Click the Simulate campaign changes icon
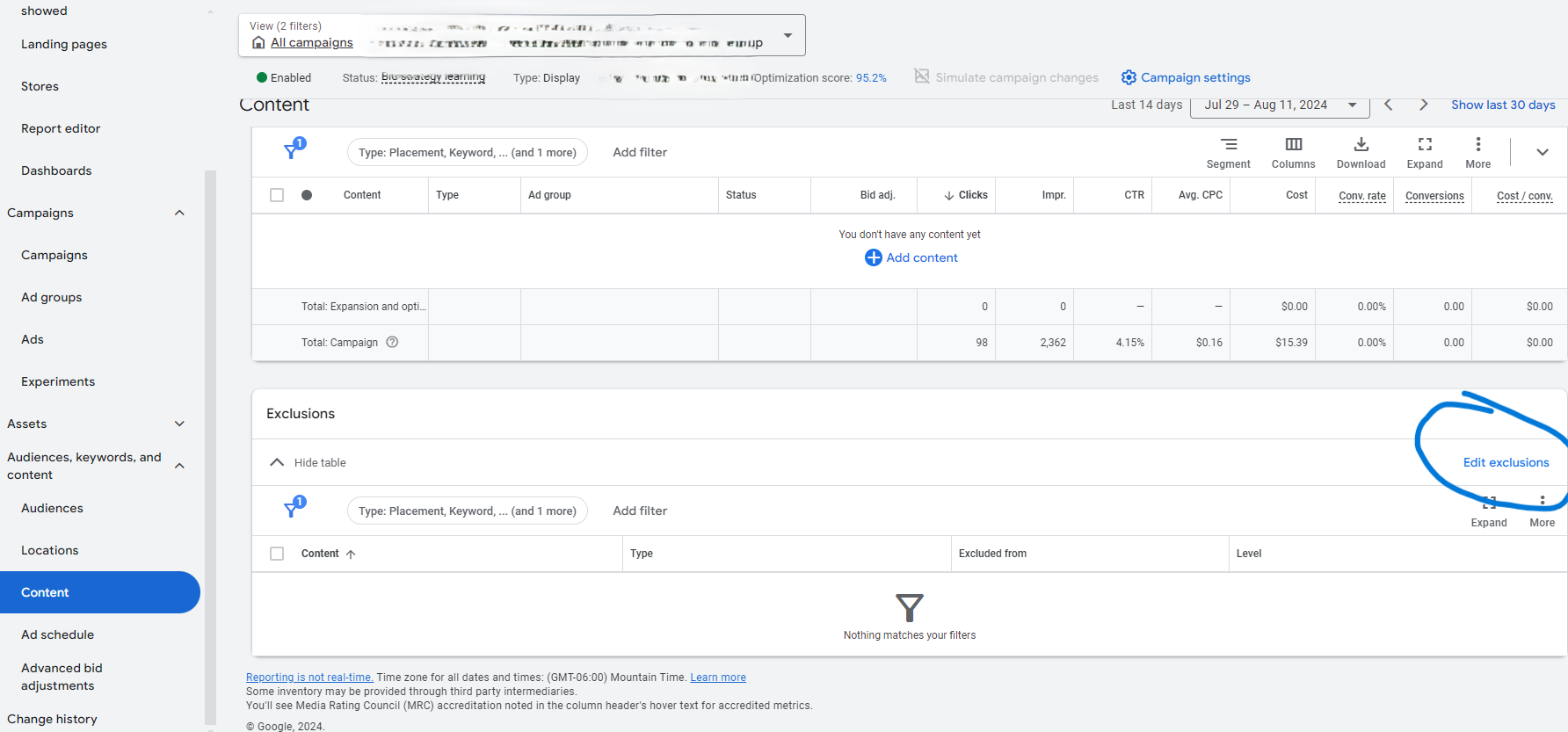Screen dimensions: 1568x732 [921, 76]
